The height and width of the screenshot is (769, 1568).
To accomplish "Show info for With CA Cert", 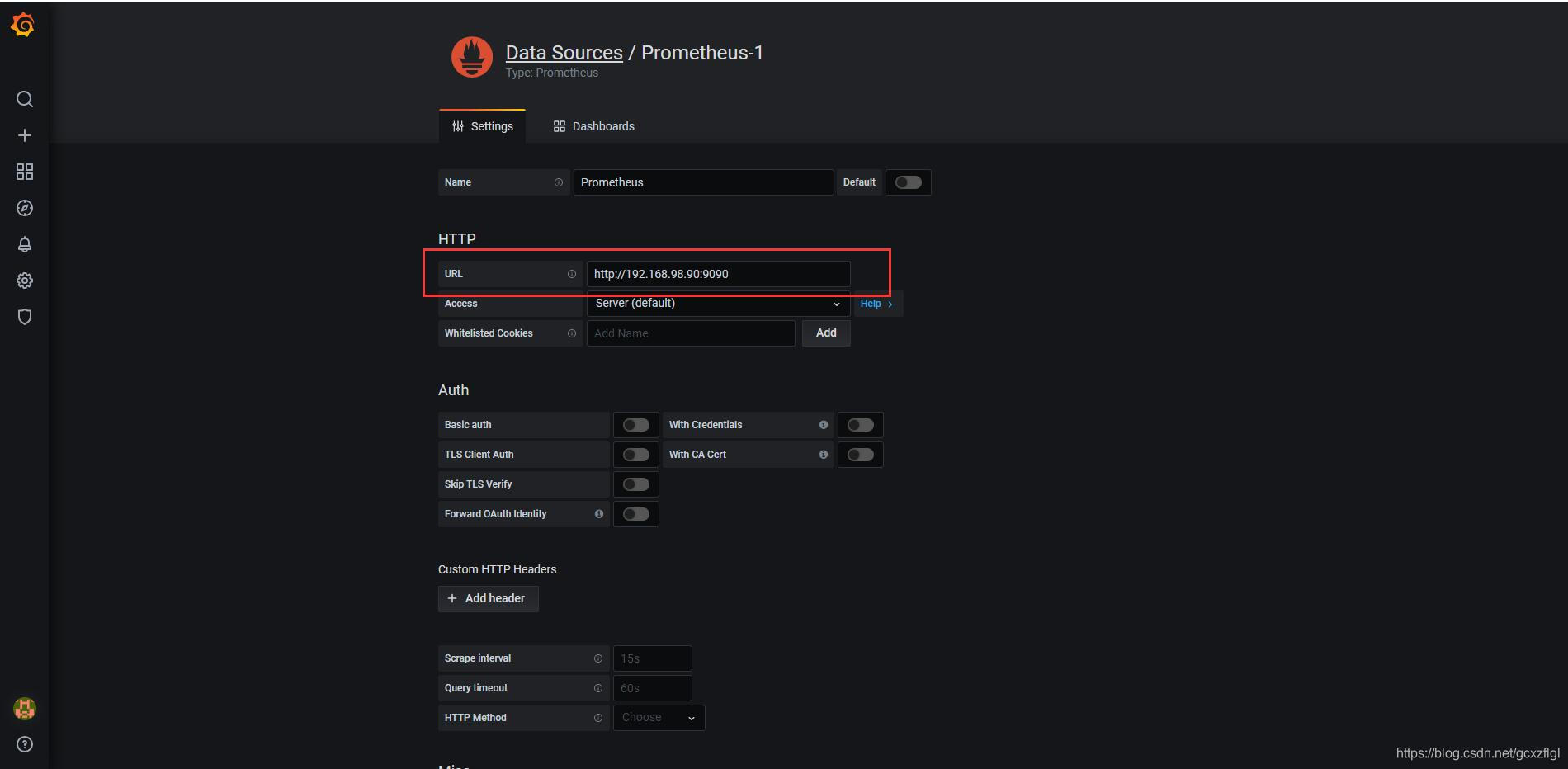I will pos(824,455).
